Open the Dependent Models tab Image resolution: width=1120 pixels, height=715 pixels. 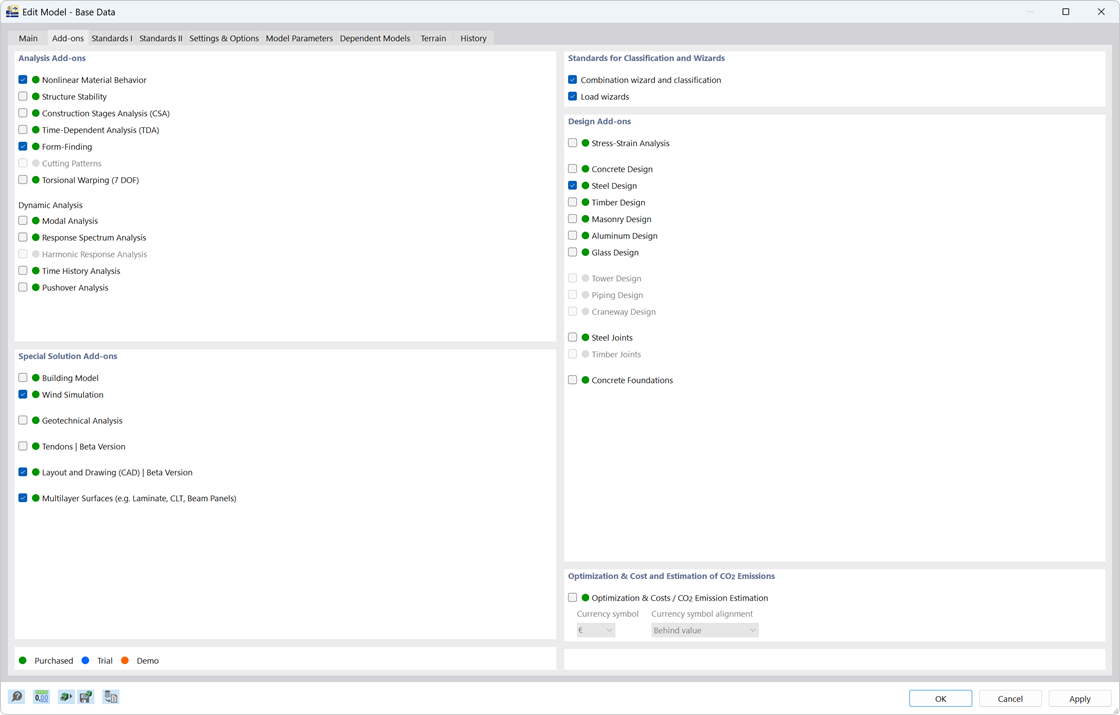pos(375,39)
